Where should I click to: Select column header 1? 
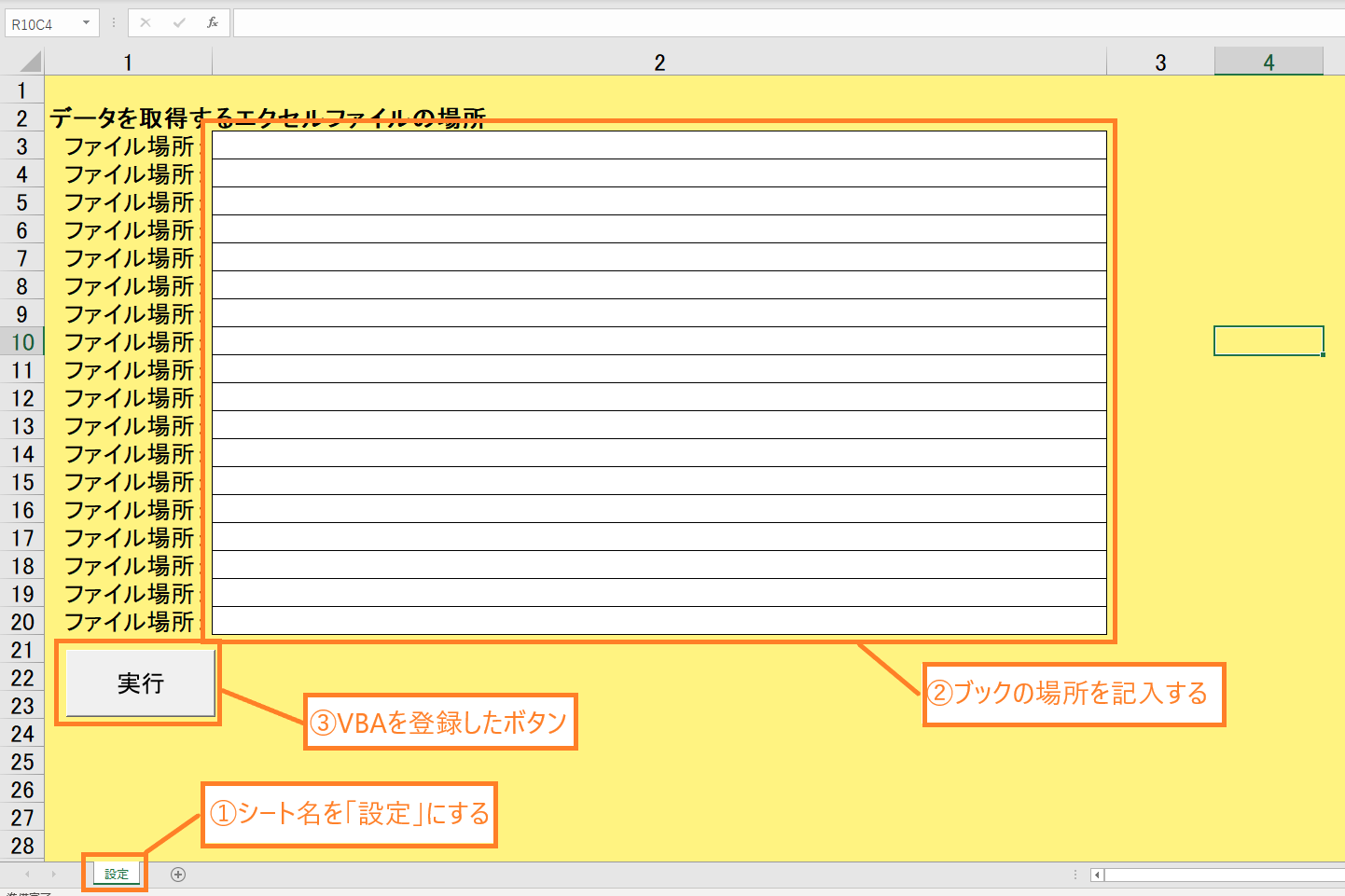point(128,62)
